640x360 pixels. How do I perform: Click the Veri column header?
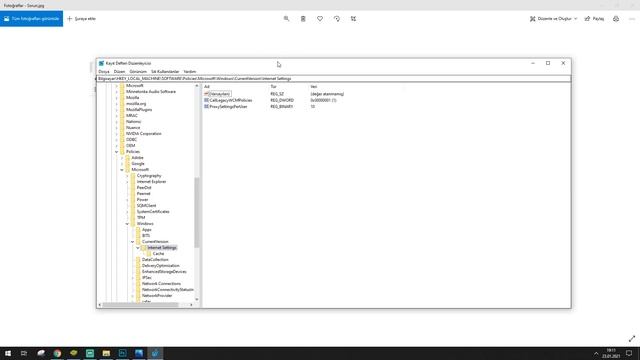[313, 87]
